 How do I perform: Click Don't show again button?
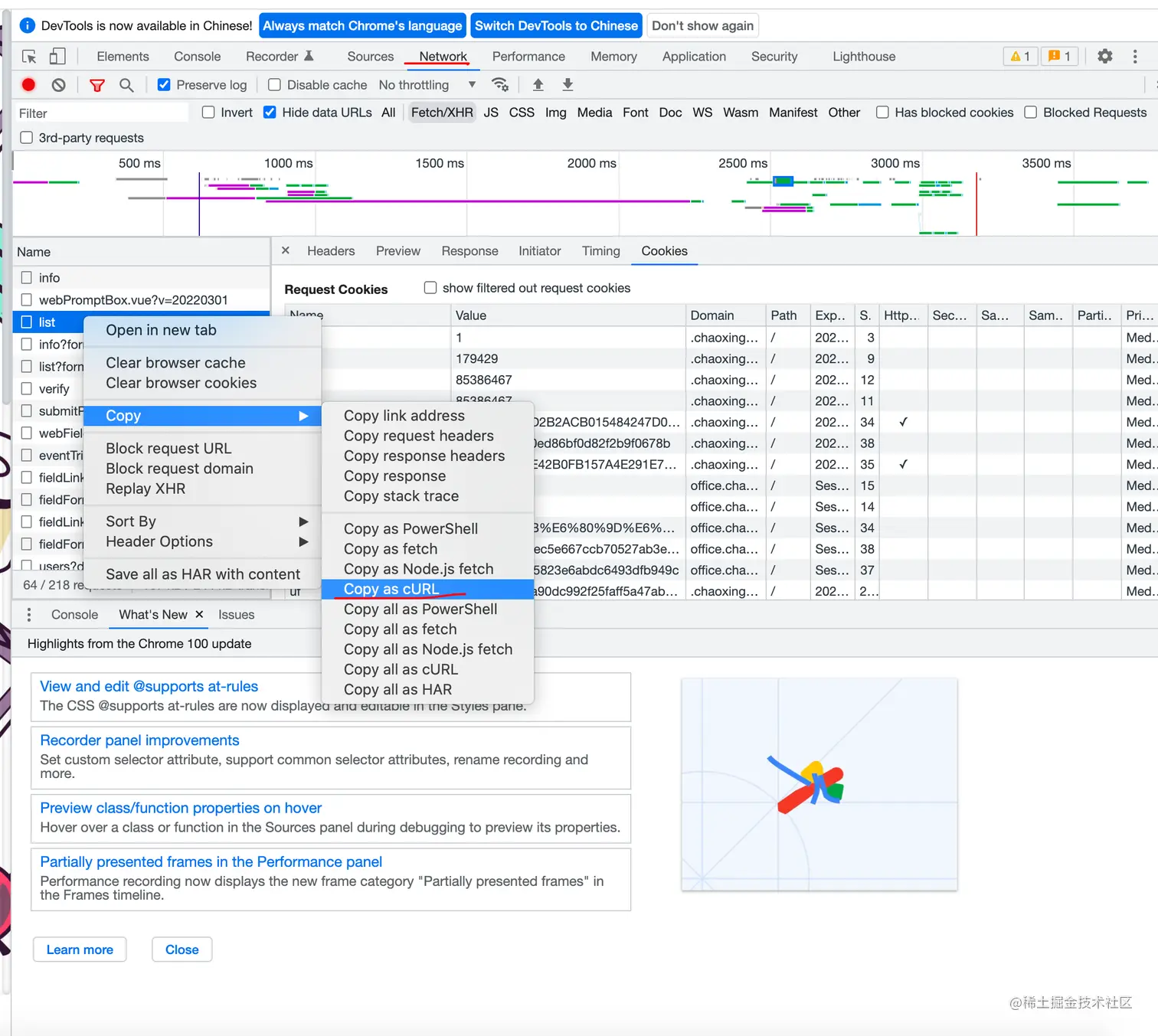[702, 26]
